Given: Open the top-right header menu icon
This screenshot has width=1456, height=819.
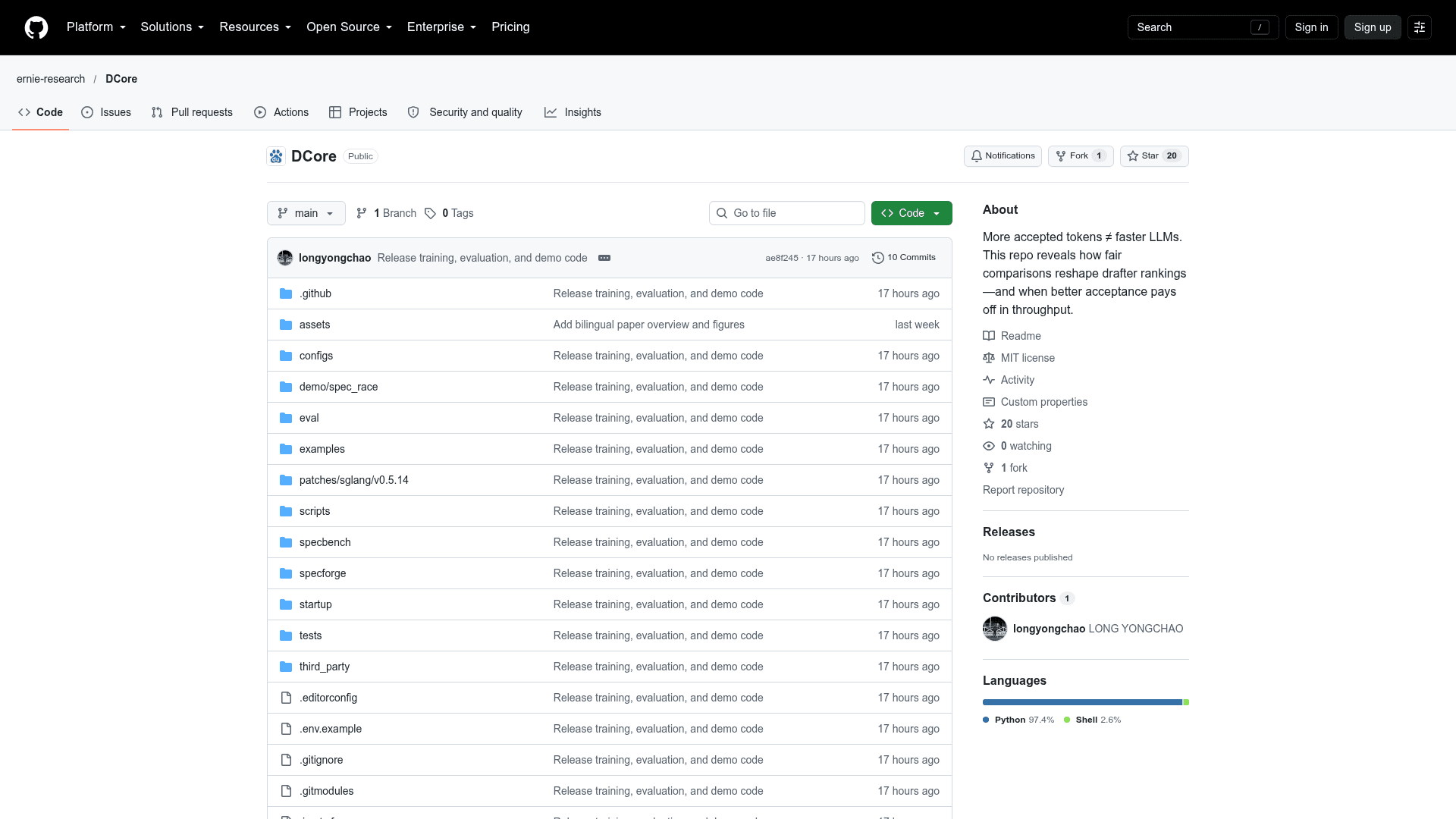Looking at the screenshot, I should tap(1420, 27).
